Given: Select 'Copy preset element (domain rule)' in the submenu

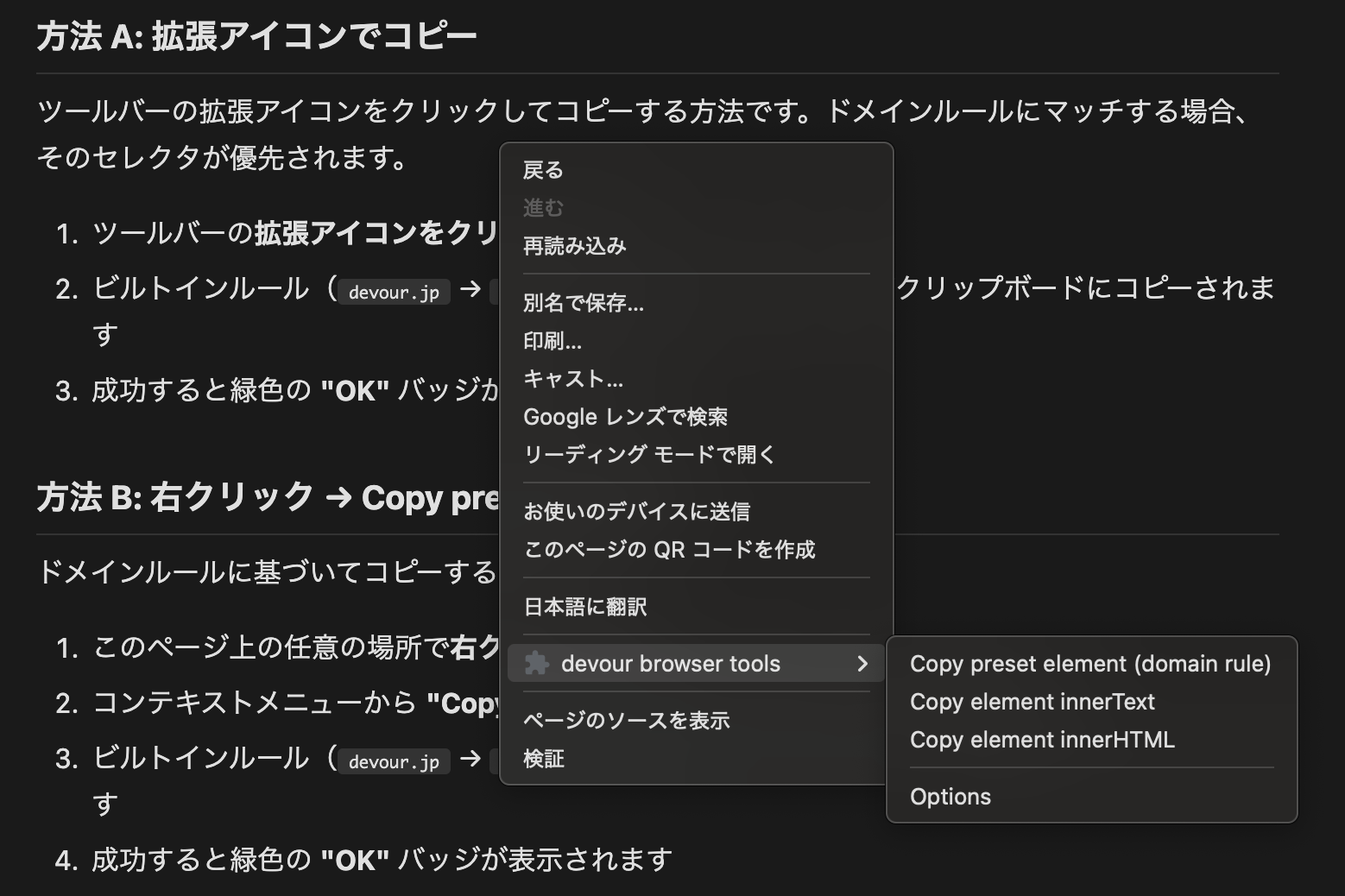Looking at the screenshot, I should [1090, 664].
